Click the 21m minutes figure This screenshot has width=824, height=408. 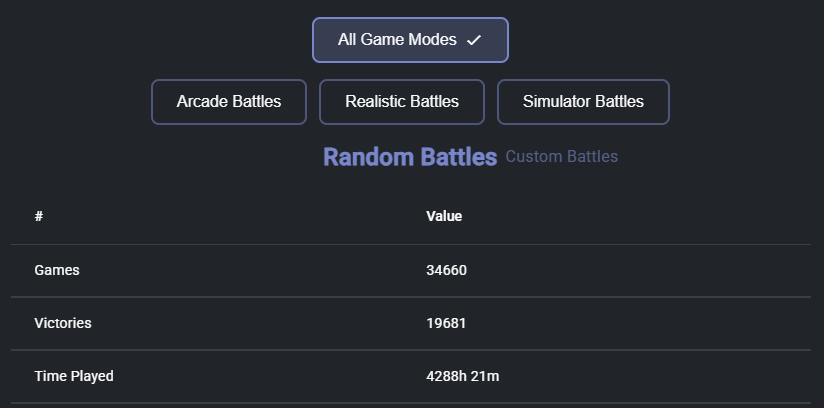(x=483, y=376)
